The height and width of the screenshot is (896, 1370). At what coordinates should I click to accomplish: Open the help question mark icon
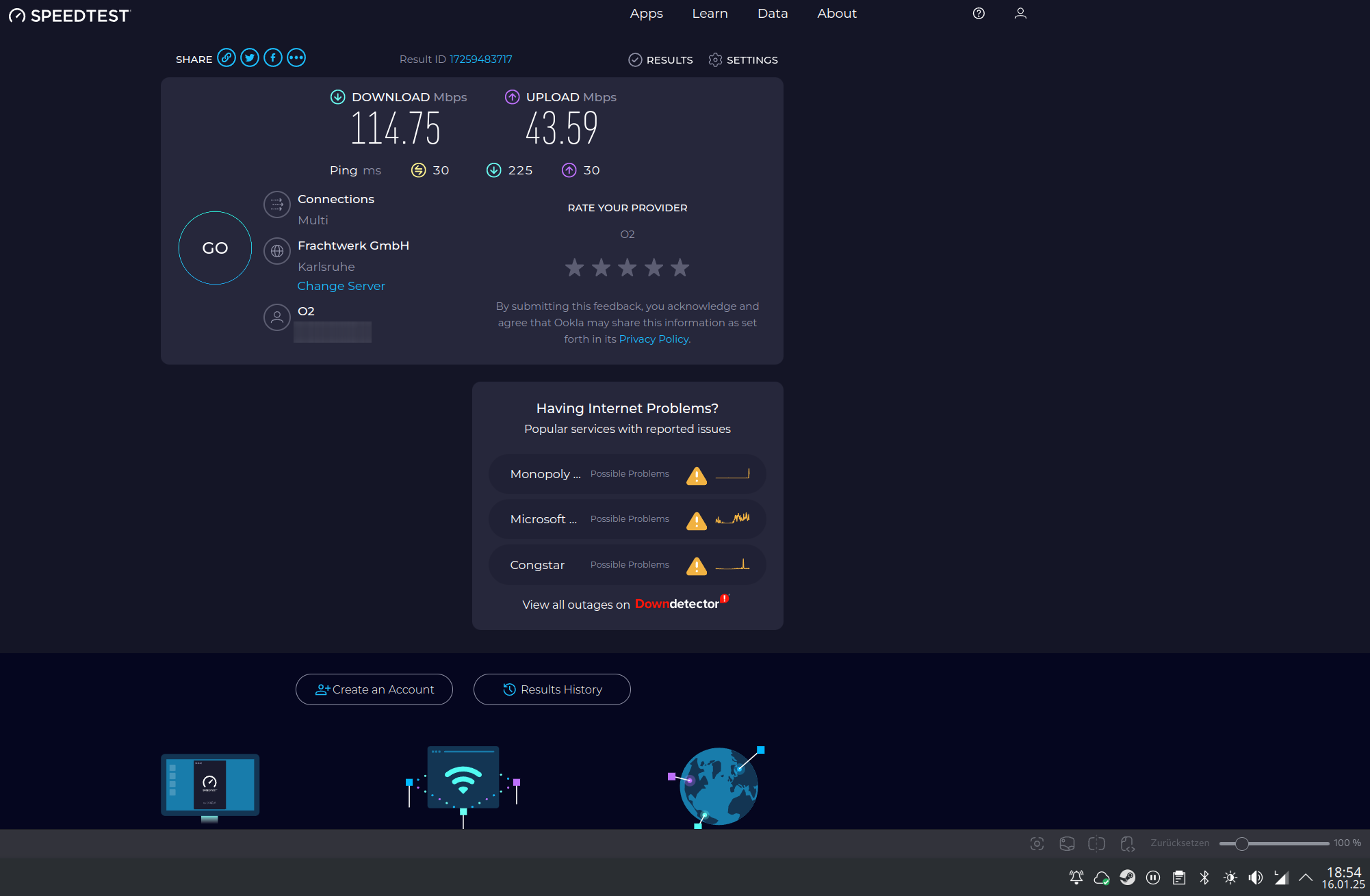click(979, 14)
